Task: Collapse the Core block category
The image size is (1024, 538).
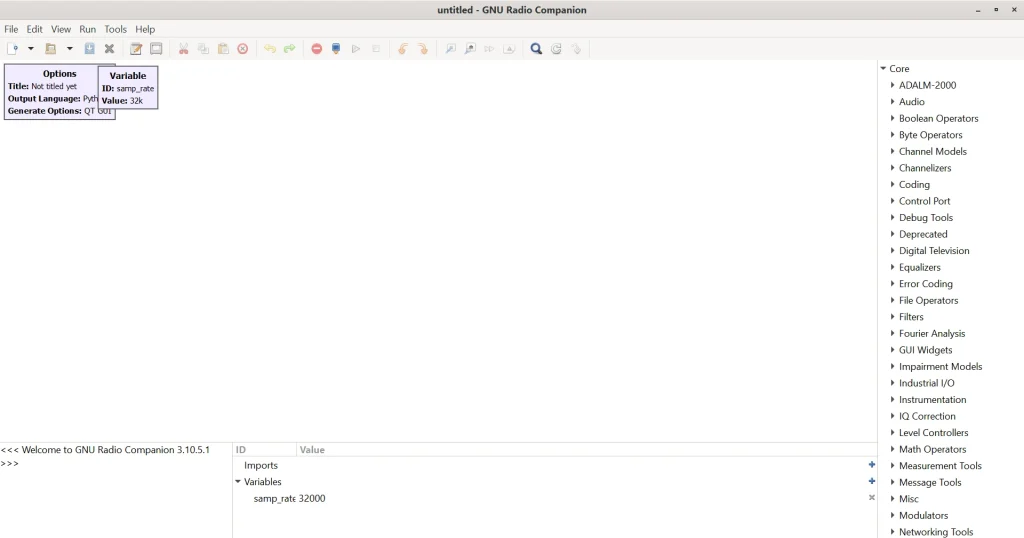Action: point(883,69)
